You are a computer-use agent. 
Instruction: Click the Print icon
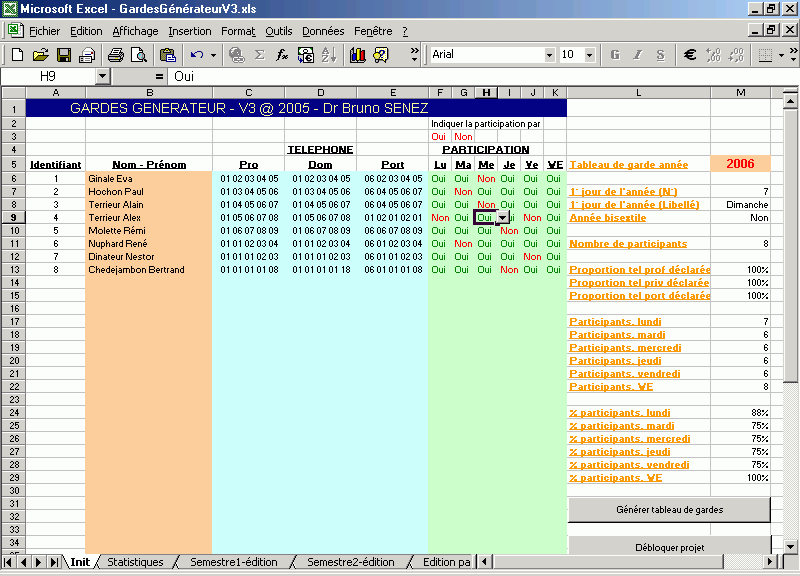click(x=116, y=55)
